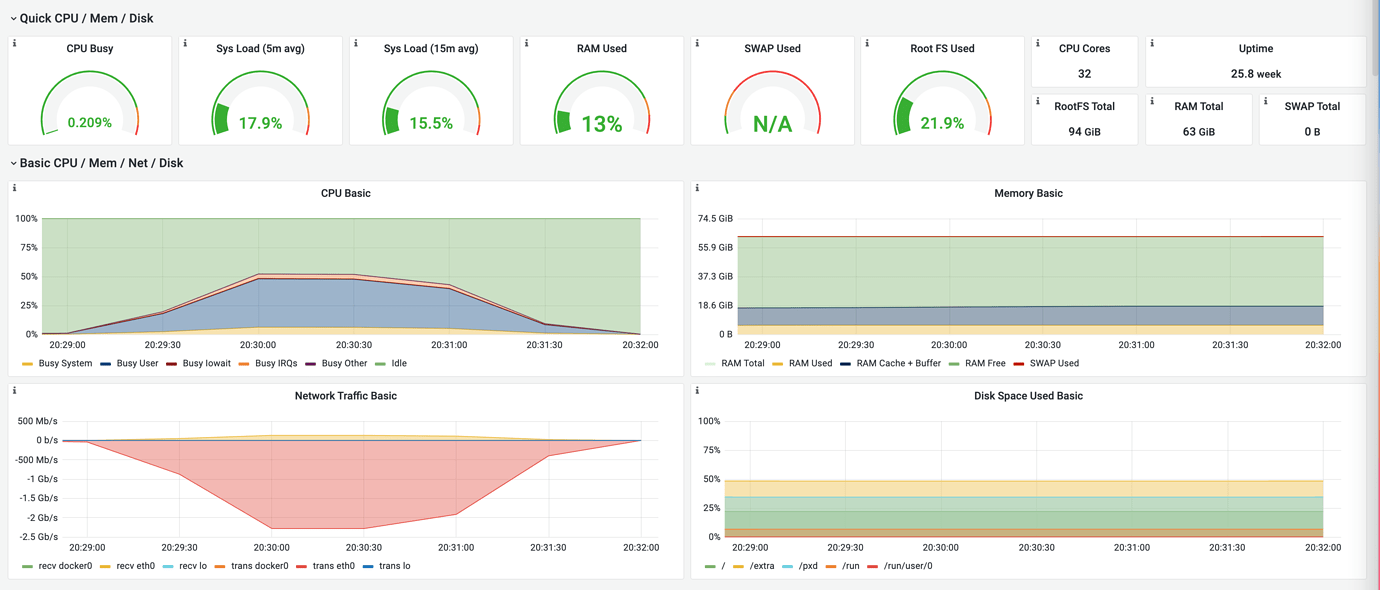Viewport: 1380px width, 590px height.
Task: Click the info icon on CPU Basic panel
Action: tap(12, 188)
